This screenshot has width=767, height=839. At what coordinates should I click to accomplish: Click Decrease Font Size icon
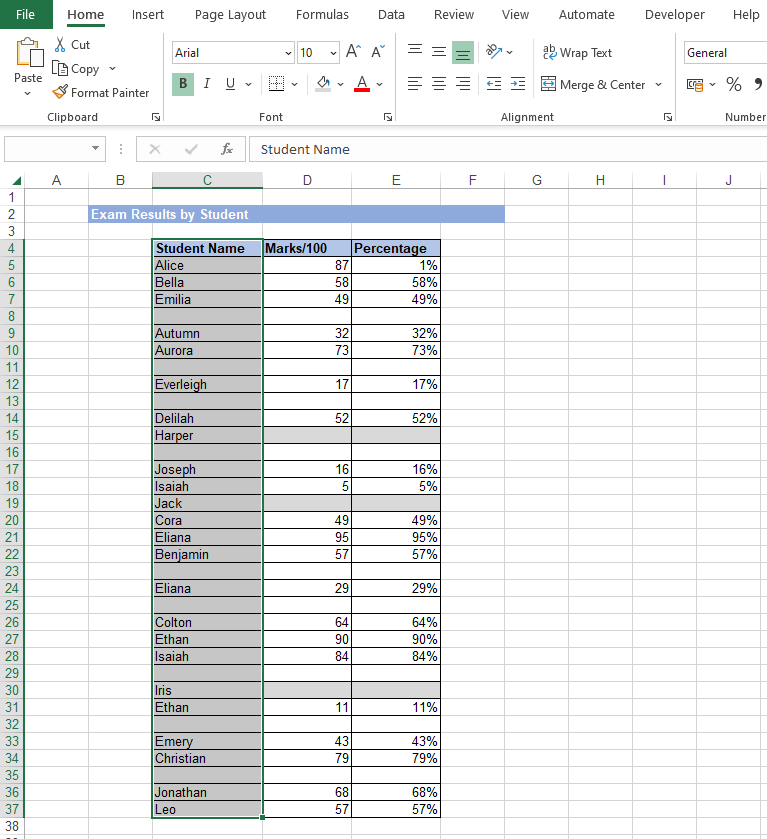[x=378, y=52]
